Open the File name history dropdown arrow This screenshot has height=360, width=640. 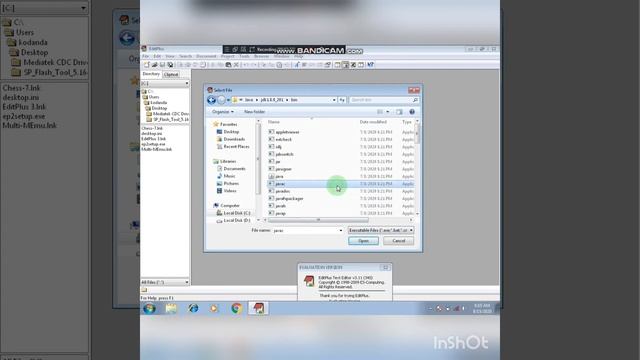click(340, 230)
